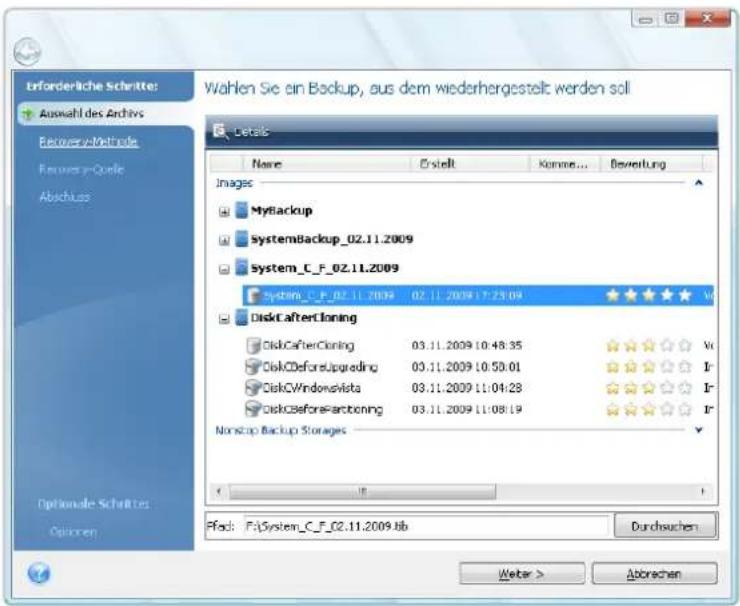740x606 pixels.
Task: Click the horizontal scrollbar thumb
Action: coord(362,491)
